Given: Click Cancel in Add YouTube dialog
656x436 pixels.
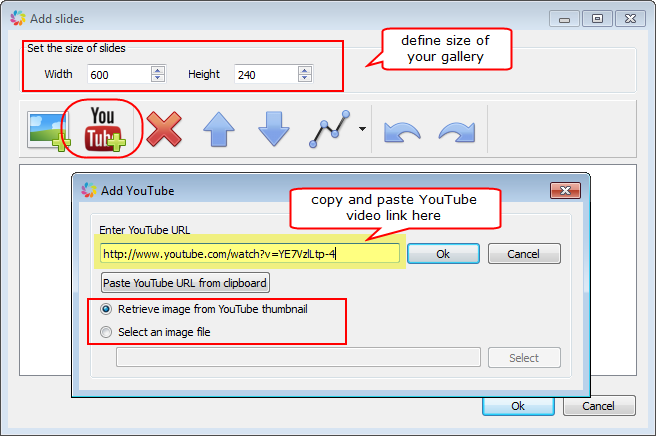Looking at the screenshot, I should coord(524,254).
